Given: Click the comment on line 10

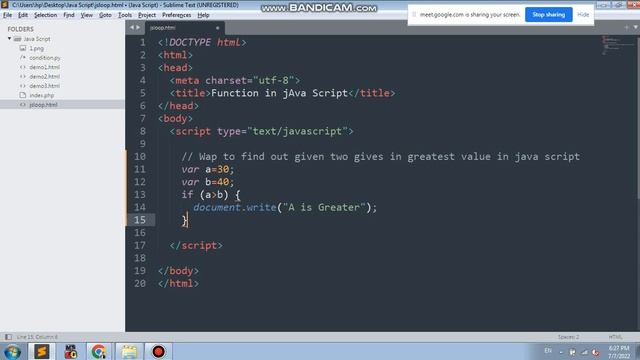Looking at the screenshot, I should click(x=380, y=156).
